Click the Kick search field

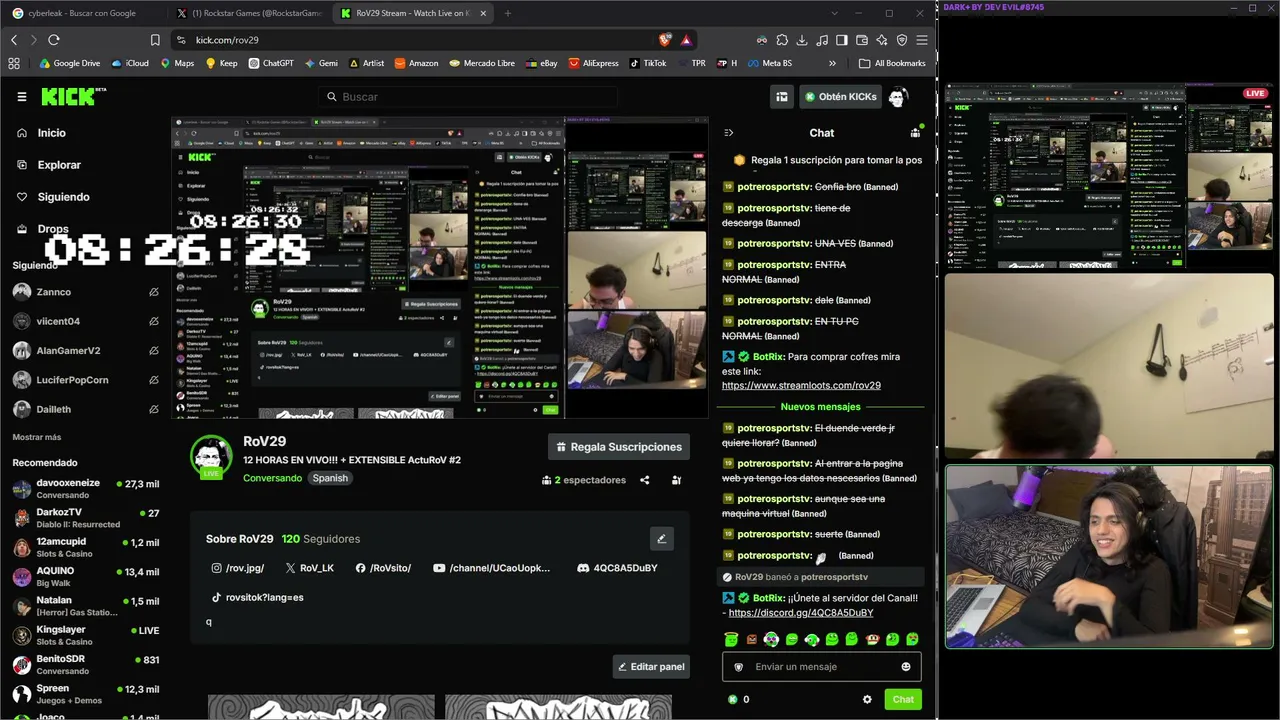pyautogui.click(x=468, y=97)
